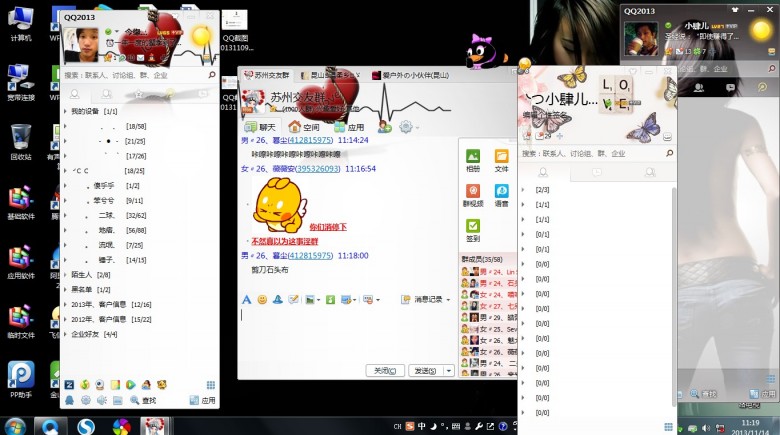Click the Windows Start button

(x=14, y=427)
